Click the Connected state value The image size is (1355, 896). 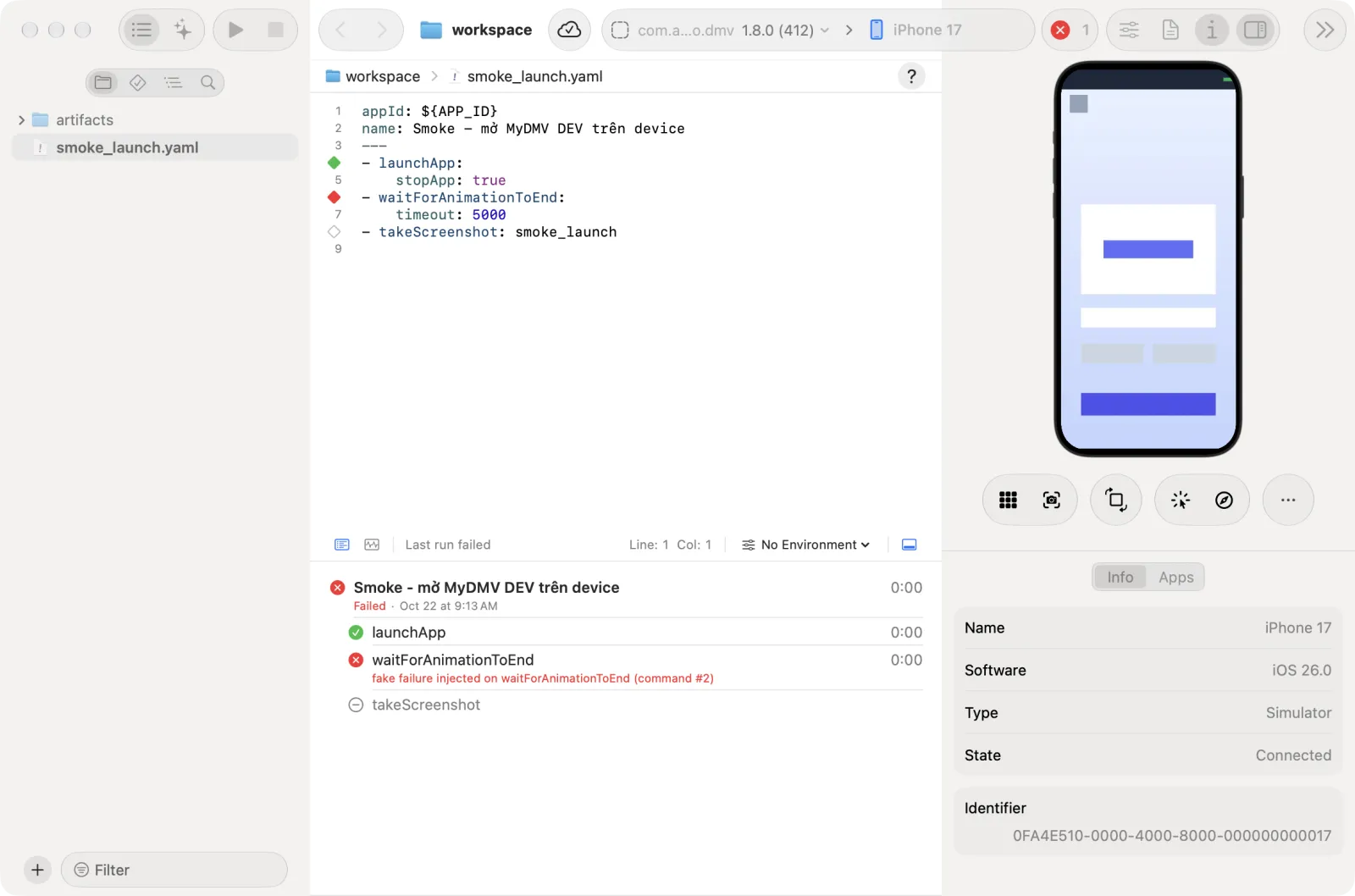(x=1293, y=755)
